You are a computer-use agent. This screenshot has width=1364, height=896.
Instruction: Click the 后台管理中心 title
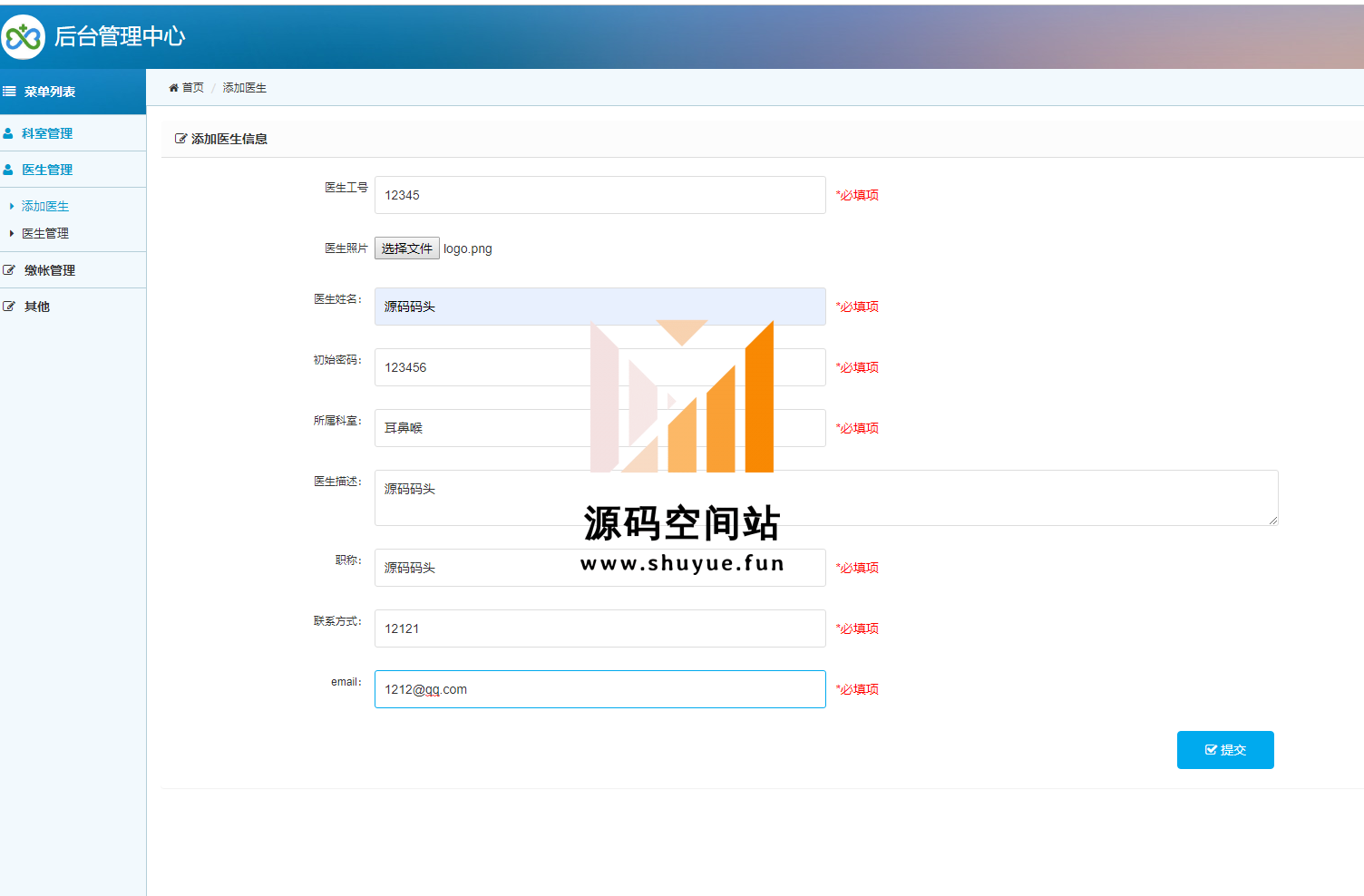[120, 36]
